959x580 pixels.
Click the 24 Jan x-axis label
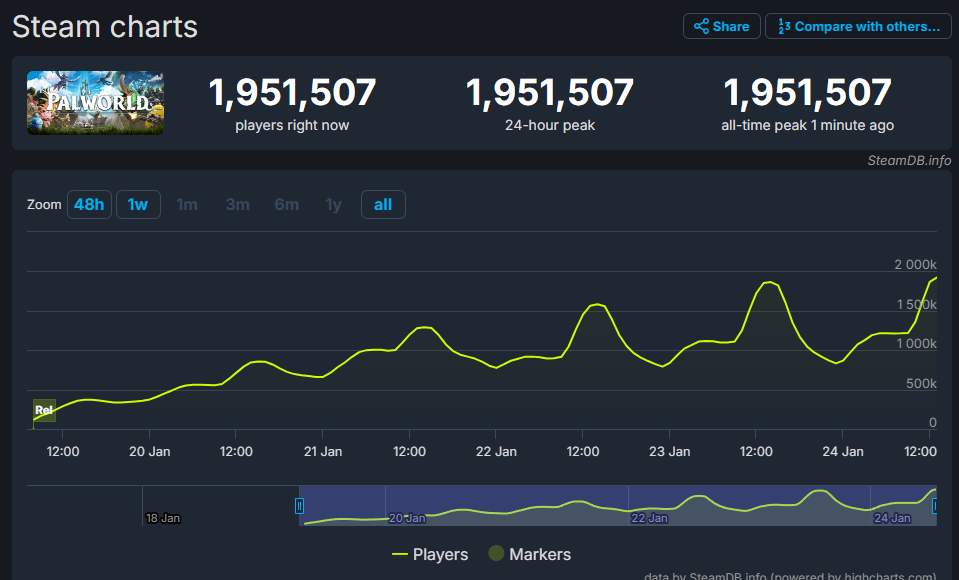[843, 452]
